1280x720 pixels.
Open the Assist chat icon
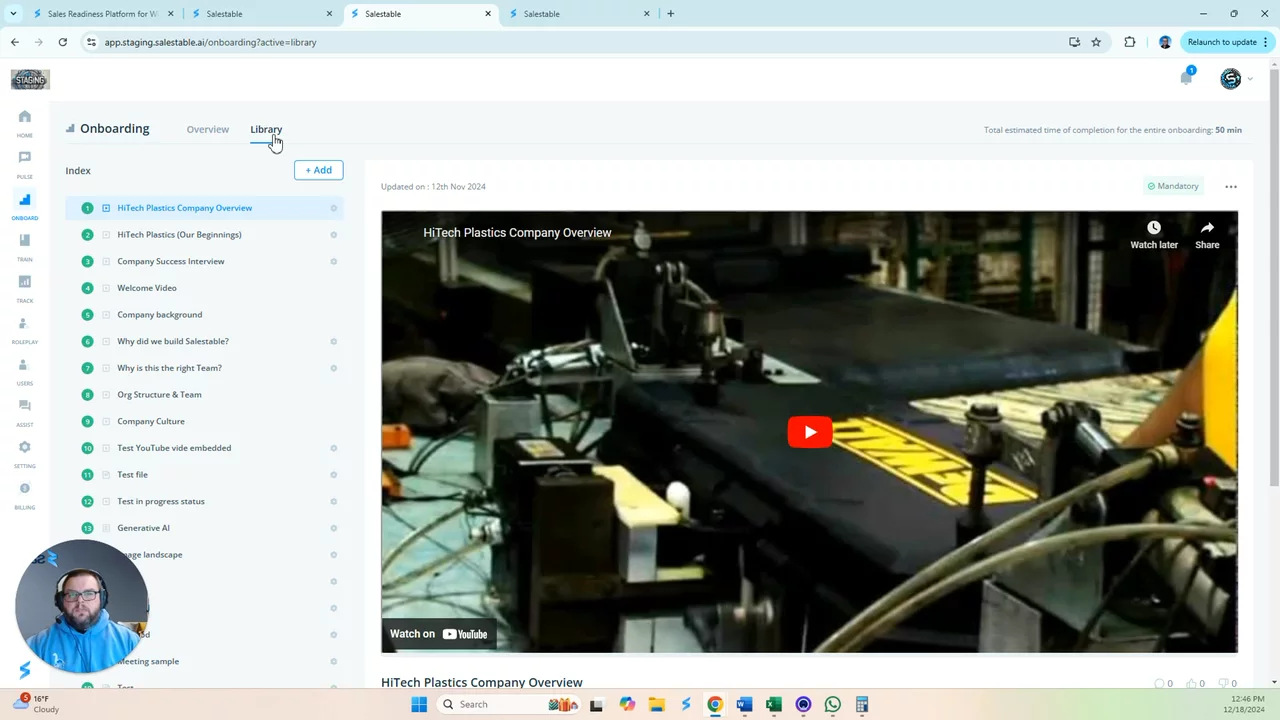[25, 406]
